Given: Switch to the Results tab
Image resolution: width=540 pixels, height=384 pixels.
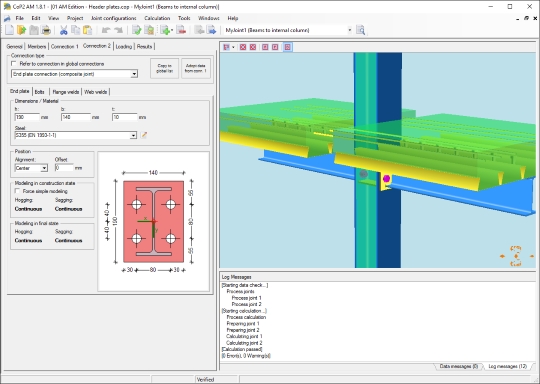Looking at the screenshot, I should coord(144,46).
